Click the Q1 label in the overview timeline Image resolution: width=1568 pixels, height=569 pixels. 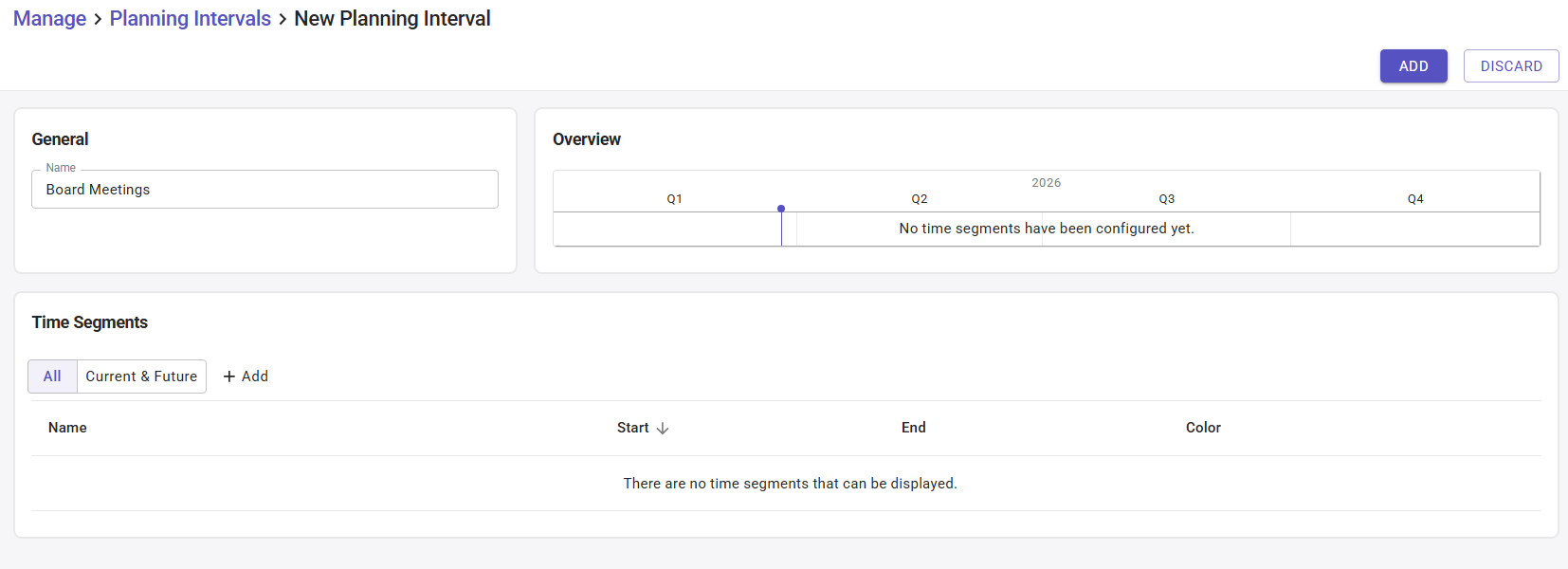click(x=674, y=199)
